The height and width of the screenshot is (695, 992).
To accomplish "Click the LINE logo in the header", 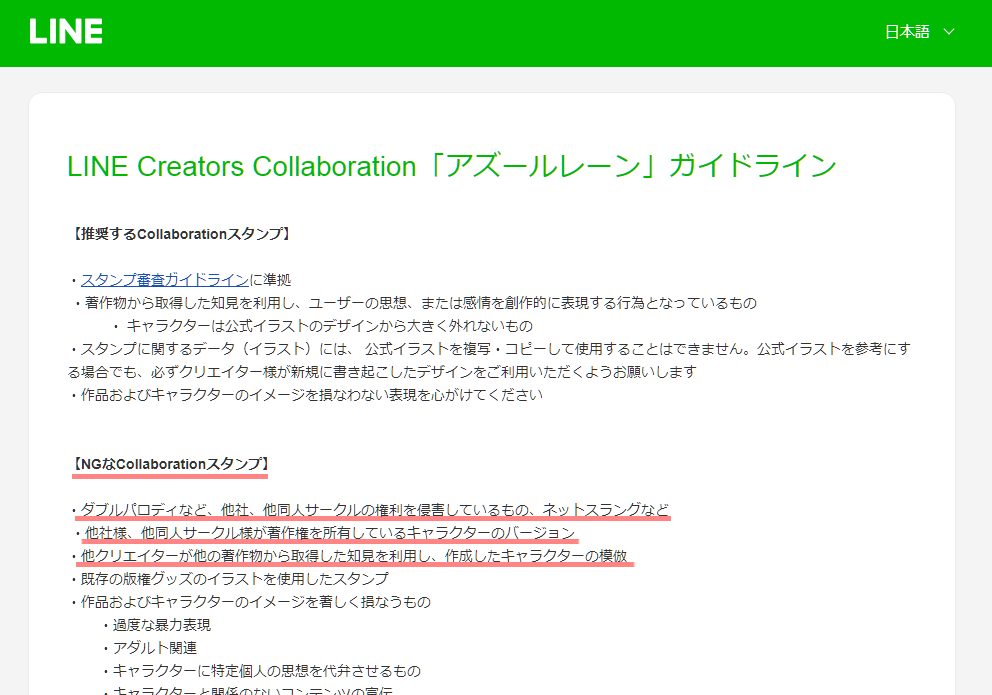I will 66,31.
